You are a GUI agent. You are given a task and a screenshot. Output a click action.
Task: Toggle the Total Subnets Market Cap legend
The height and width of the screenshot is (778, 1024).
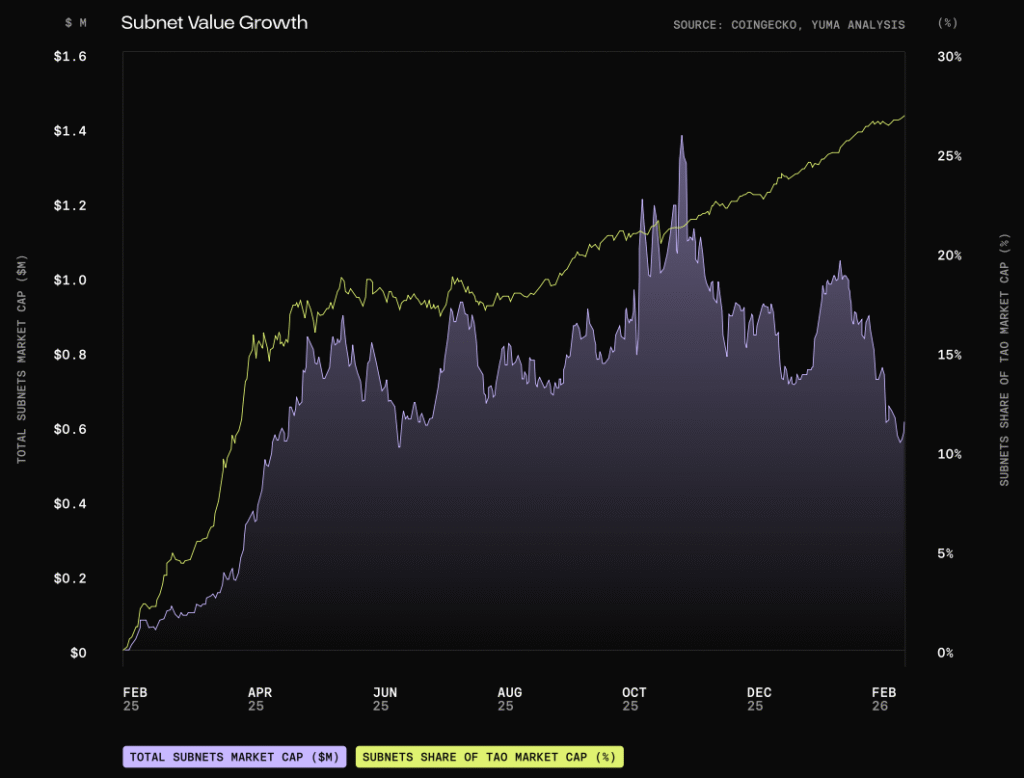[x=235, y=757]
